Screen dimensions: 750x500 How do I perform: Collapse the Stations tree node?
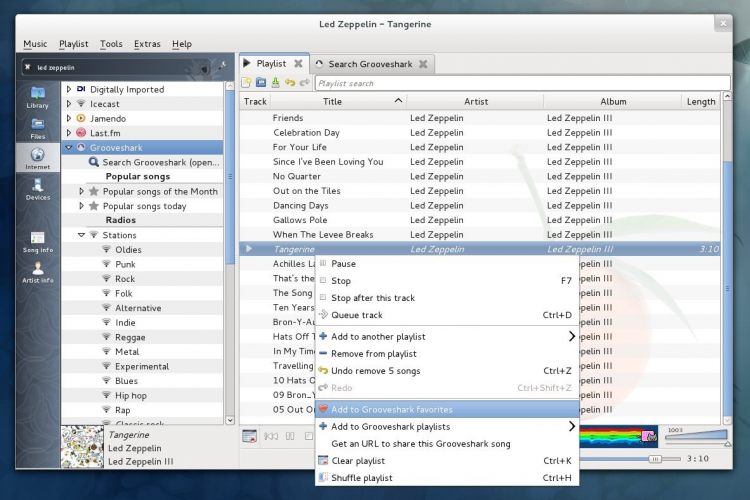[81, 235]
